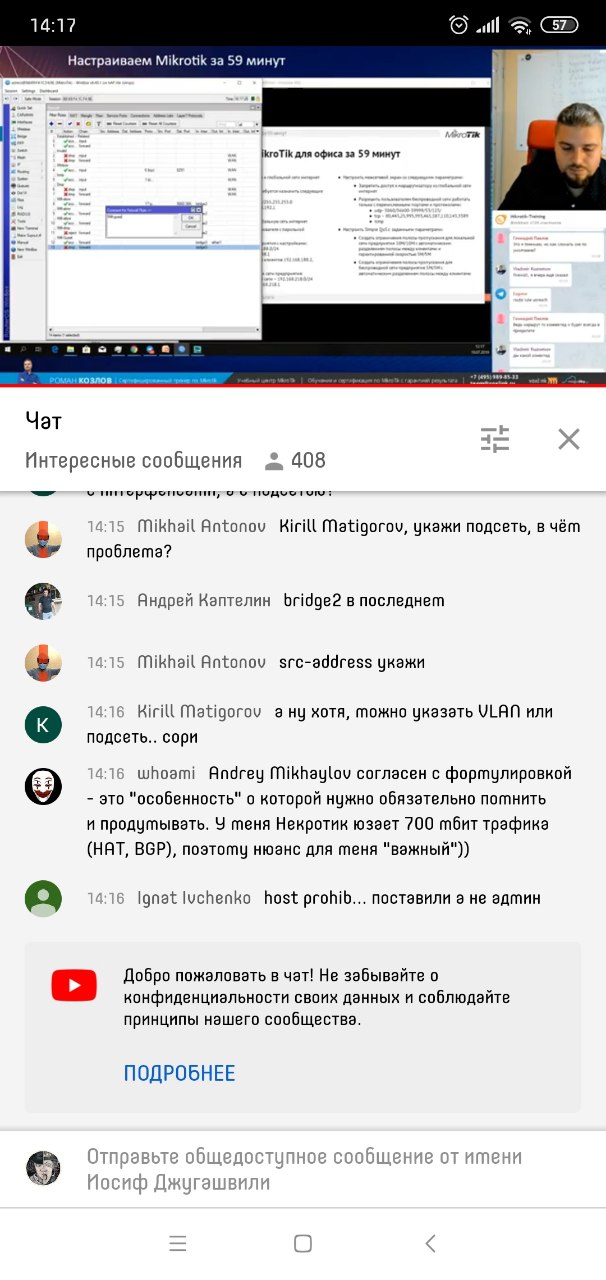Tap the YouTube logo in welcome card
The width and height of the screenshot is (606, 1280).
click(74, 986)
